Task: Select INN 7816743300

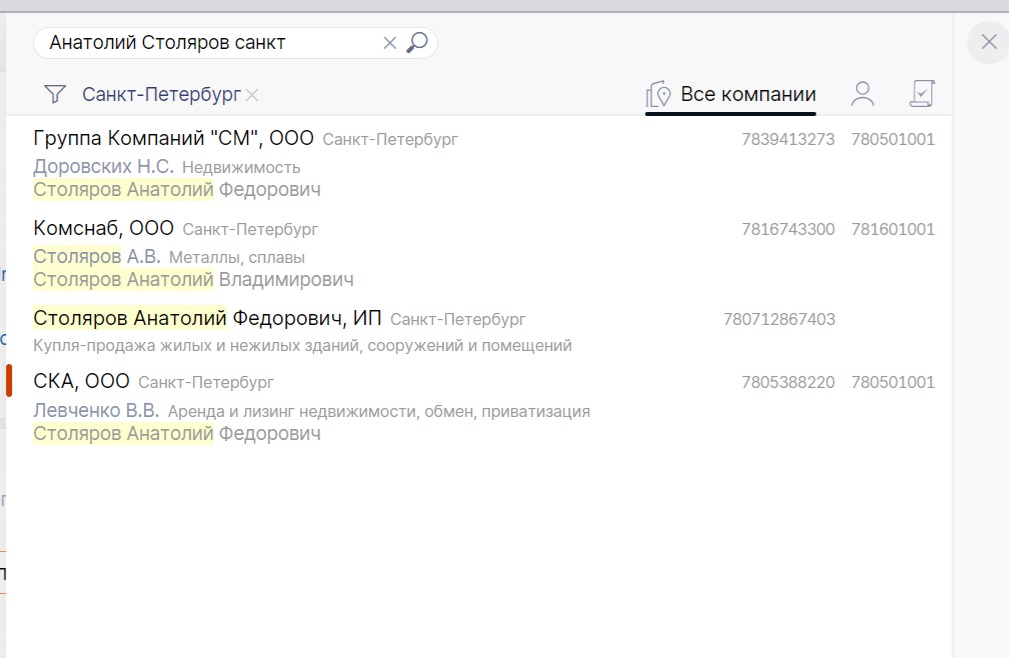Action: (x=788, y=229)
